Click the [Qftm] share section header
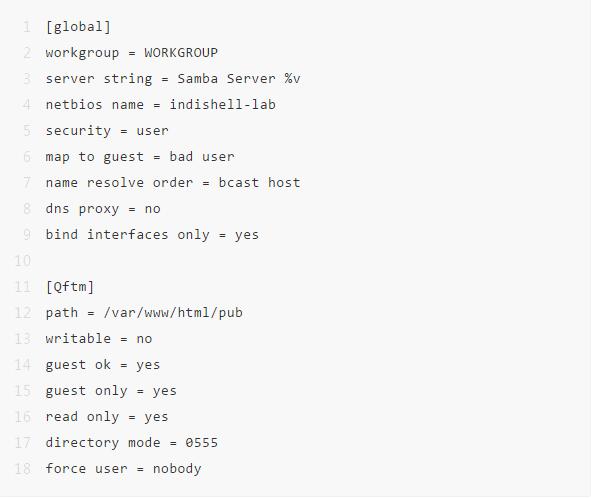The image size is (591, 498). click(70, 287)
